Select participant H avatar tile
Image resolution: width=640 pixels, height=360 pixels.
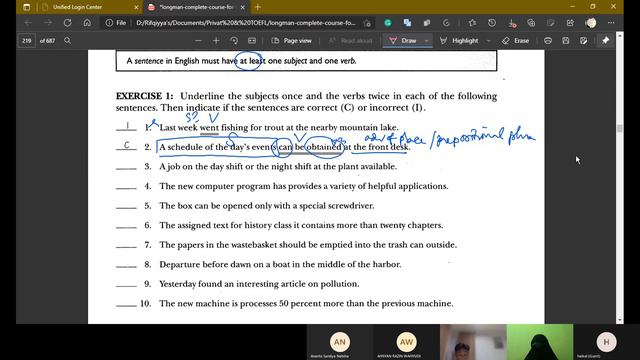(x=606, y=342)
